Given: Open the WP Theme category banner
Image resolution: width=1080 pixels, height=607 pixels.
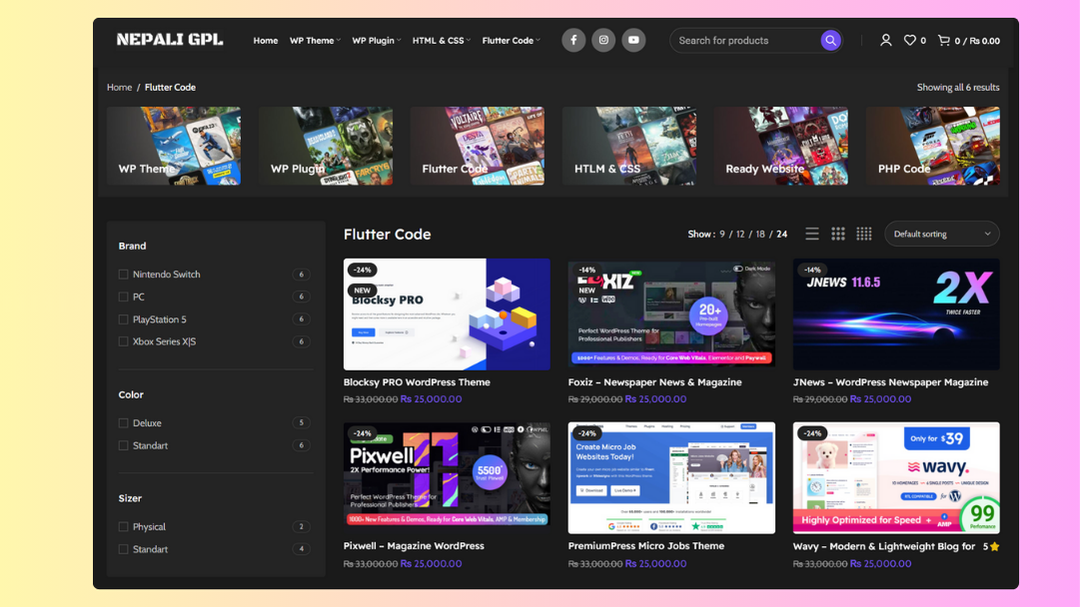Looking at the screenshot, I should (174, 145).
